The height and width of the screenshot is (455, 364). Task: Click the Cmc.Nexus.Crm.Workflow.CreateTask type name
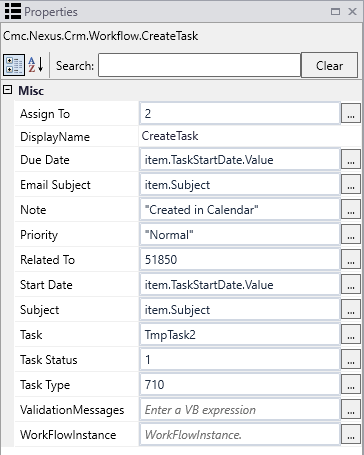tap(100, 36)
